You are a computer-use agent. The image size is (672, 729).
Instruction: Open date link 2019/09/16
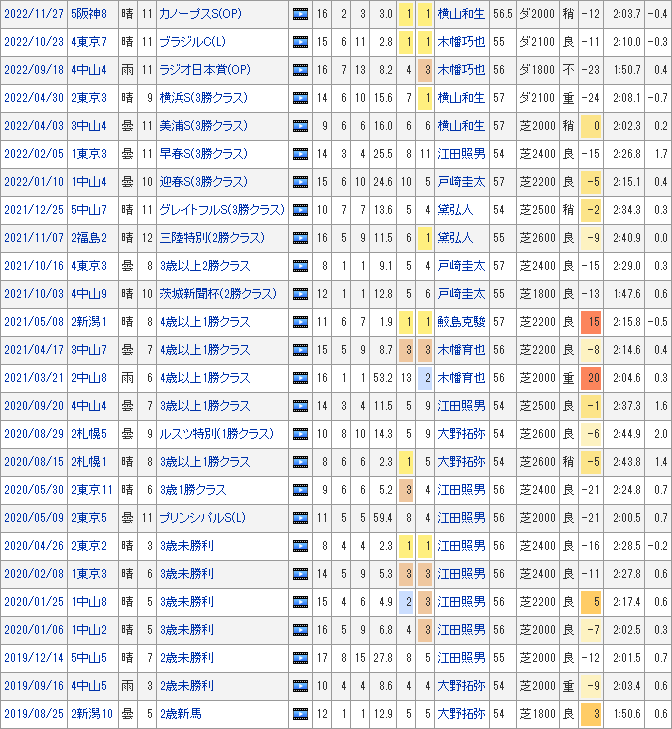click(34, 686)
